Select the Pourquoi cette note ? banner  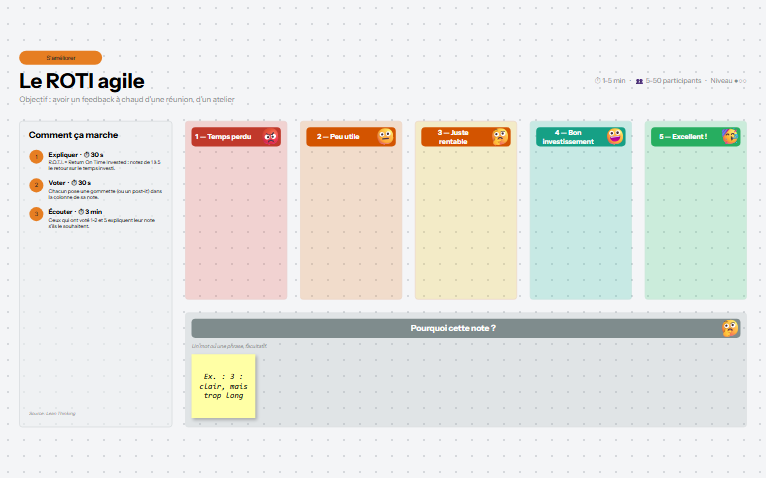[466, 328]
